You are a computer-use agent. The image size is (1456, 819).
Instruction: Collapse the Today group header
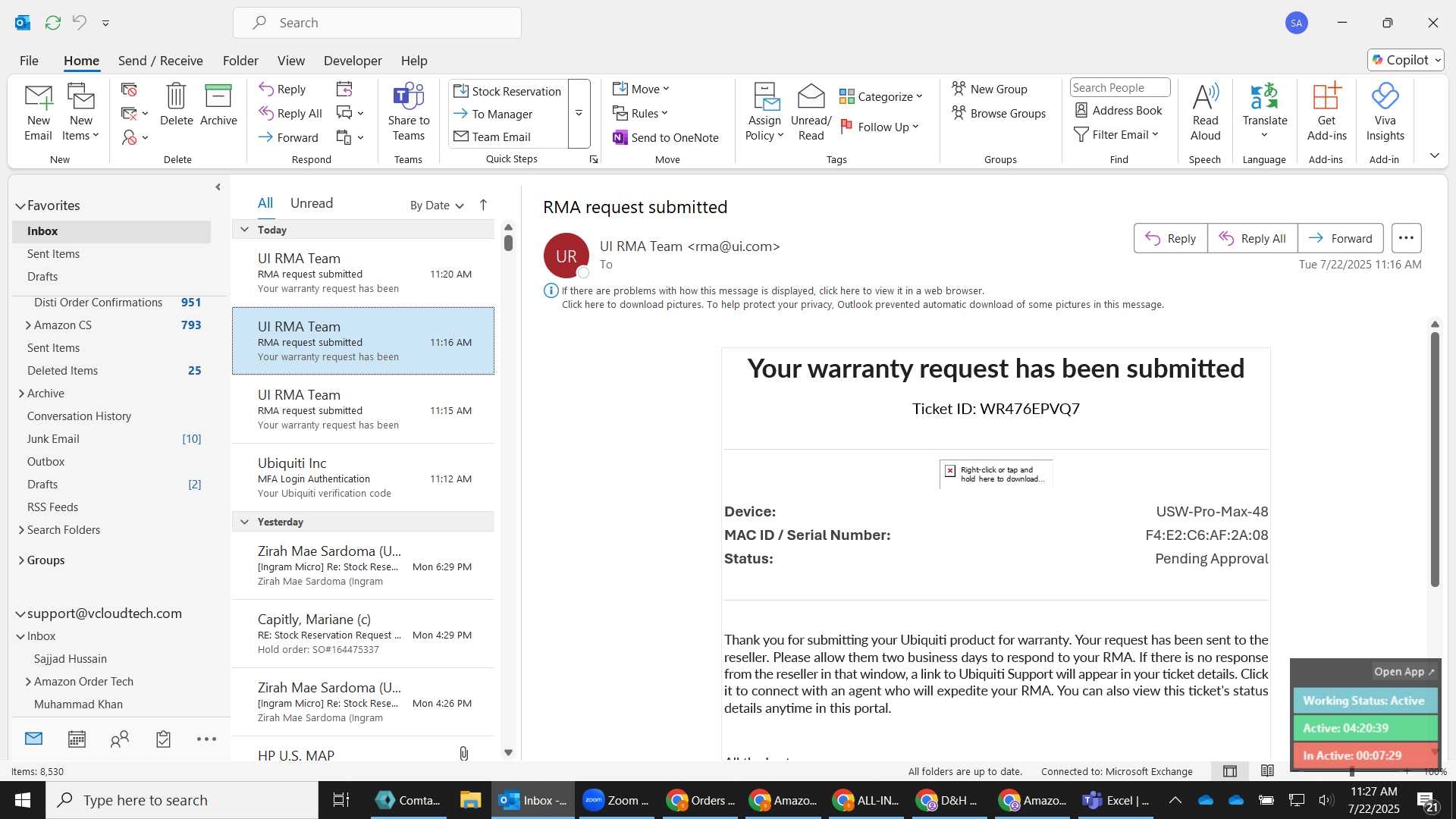click(x=244, y=229)
